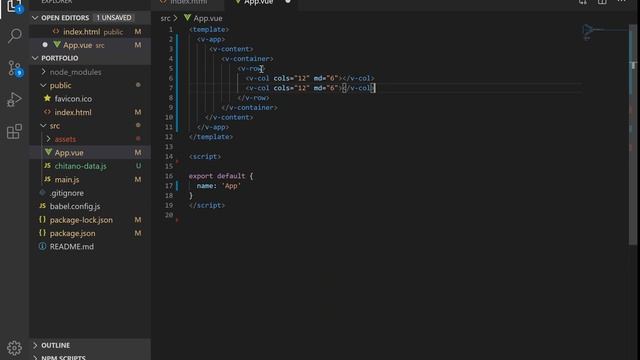Screen dimensions: 640x360
Task: Expand the NPM SCRIPTS section
Action: (35, 358)
